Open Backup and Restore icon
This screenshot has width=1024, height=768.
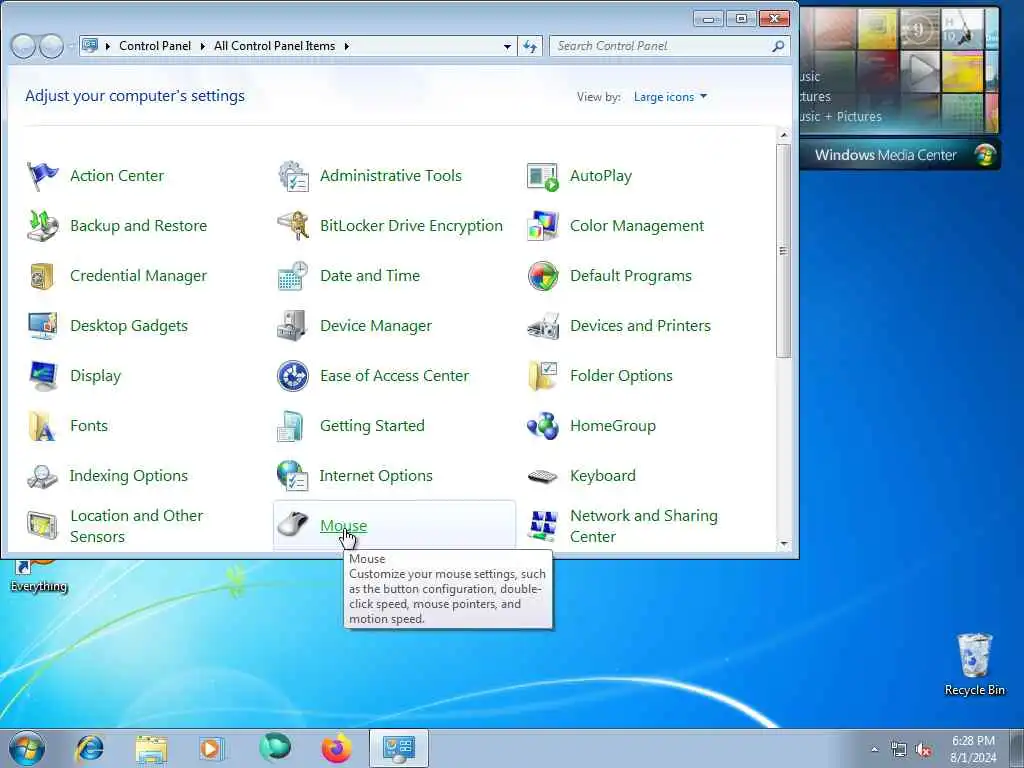coord(42,226)
